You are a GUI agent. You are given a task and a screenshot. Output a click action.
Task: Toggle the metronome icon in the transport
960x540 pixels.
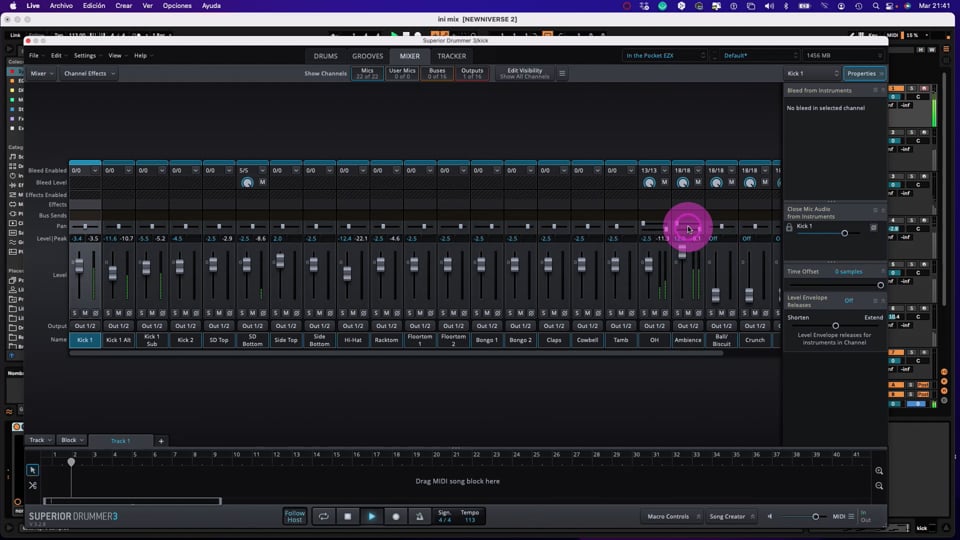(419, 516)
